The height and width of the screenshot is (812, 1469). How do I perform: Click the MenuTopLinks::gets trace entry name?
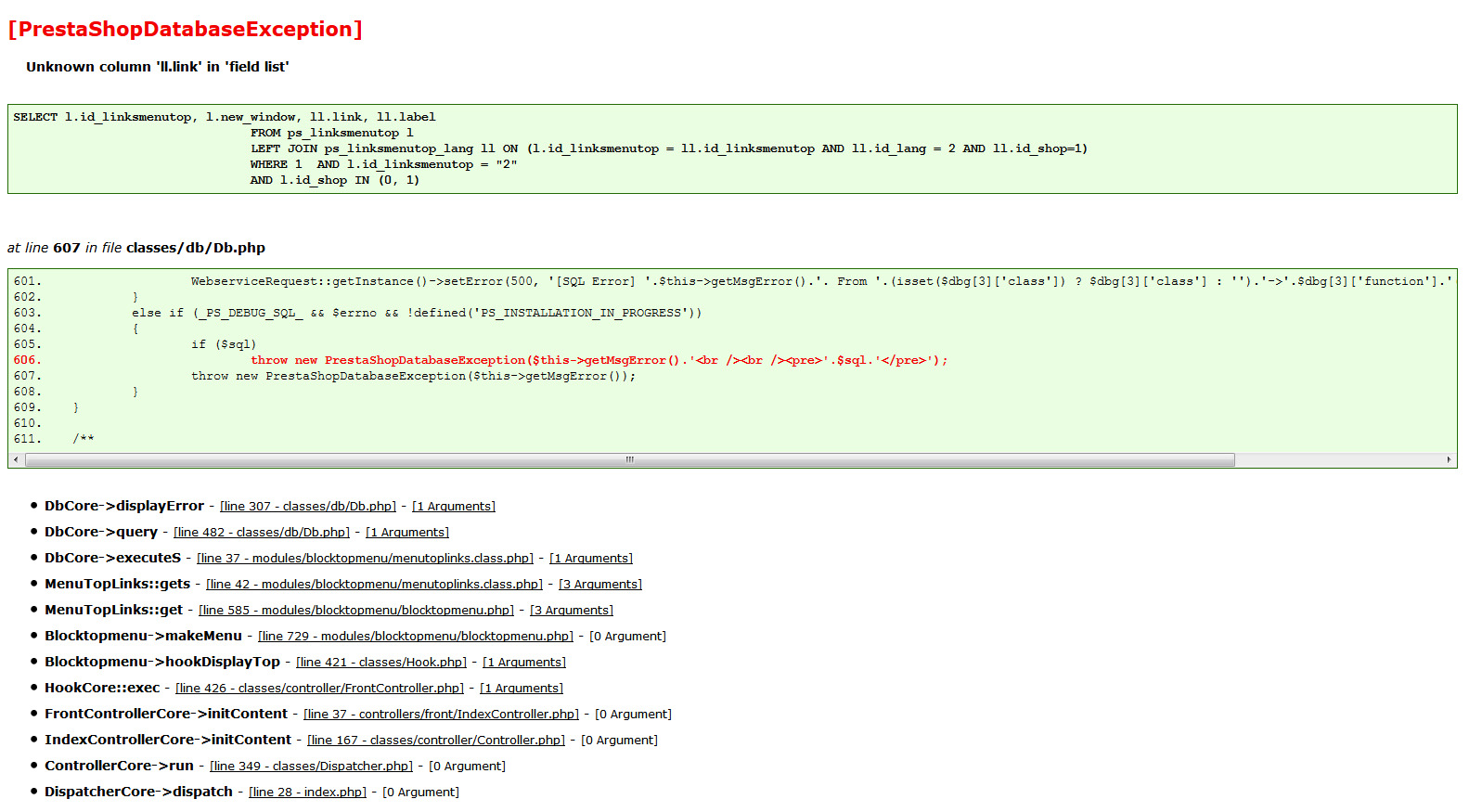click(x=118, y=584)
